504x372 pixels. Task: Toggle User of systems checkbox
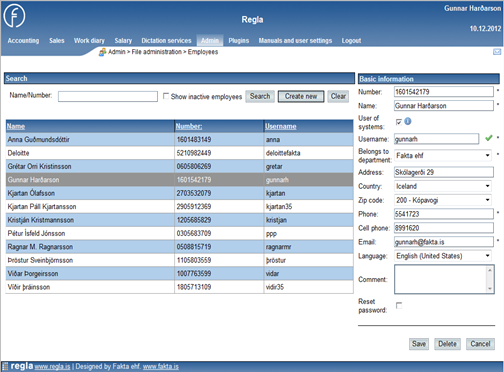(x=399, y=122)
